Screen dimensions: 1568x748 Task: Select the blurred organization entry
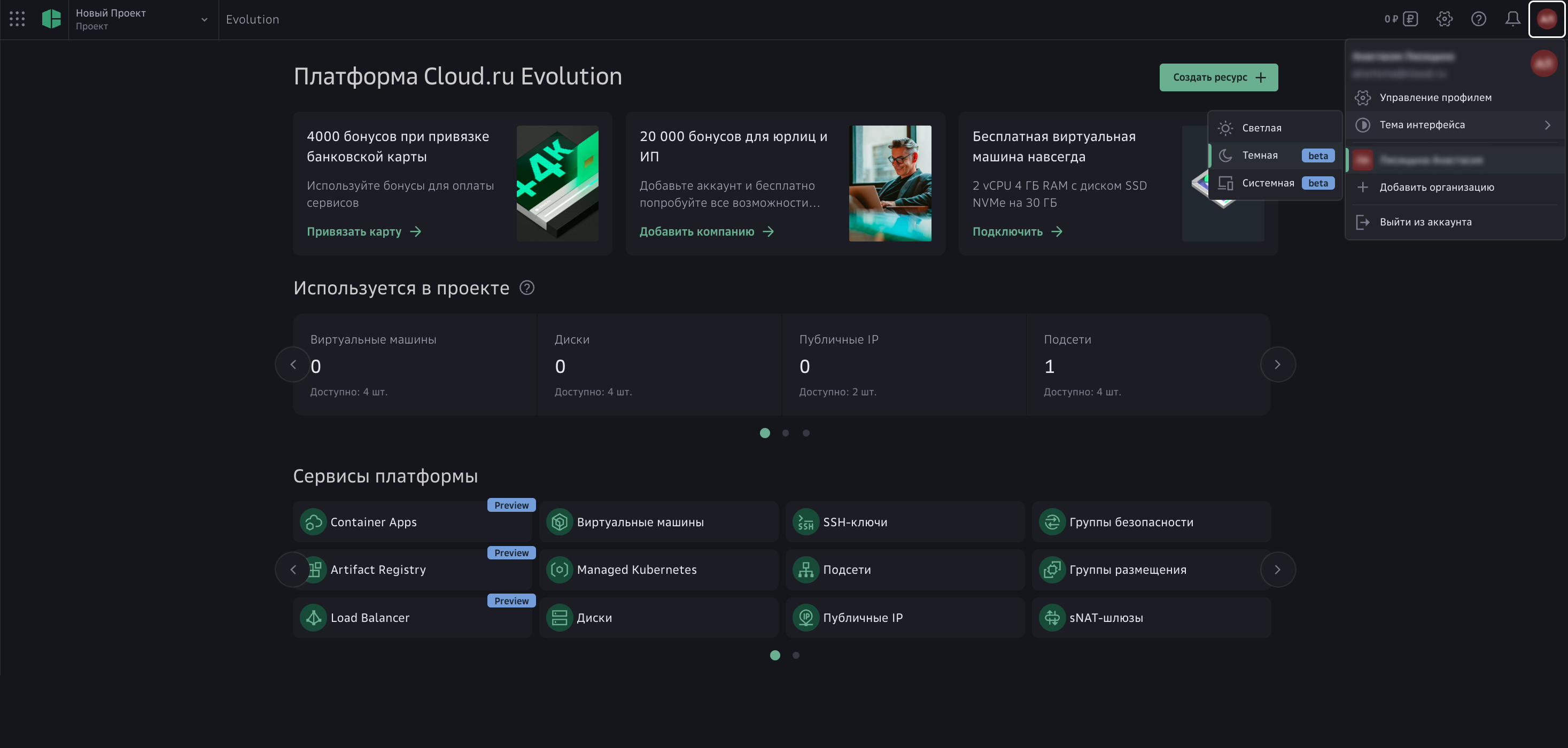click(x=1454, y=160)
